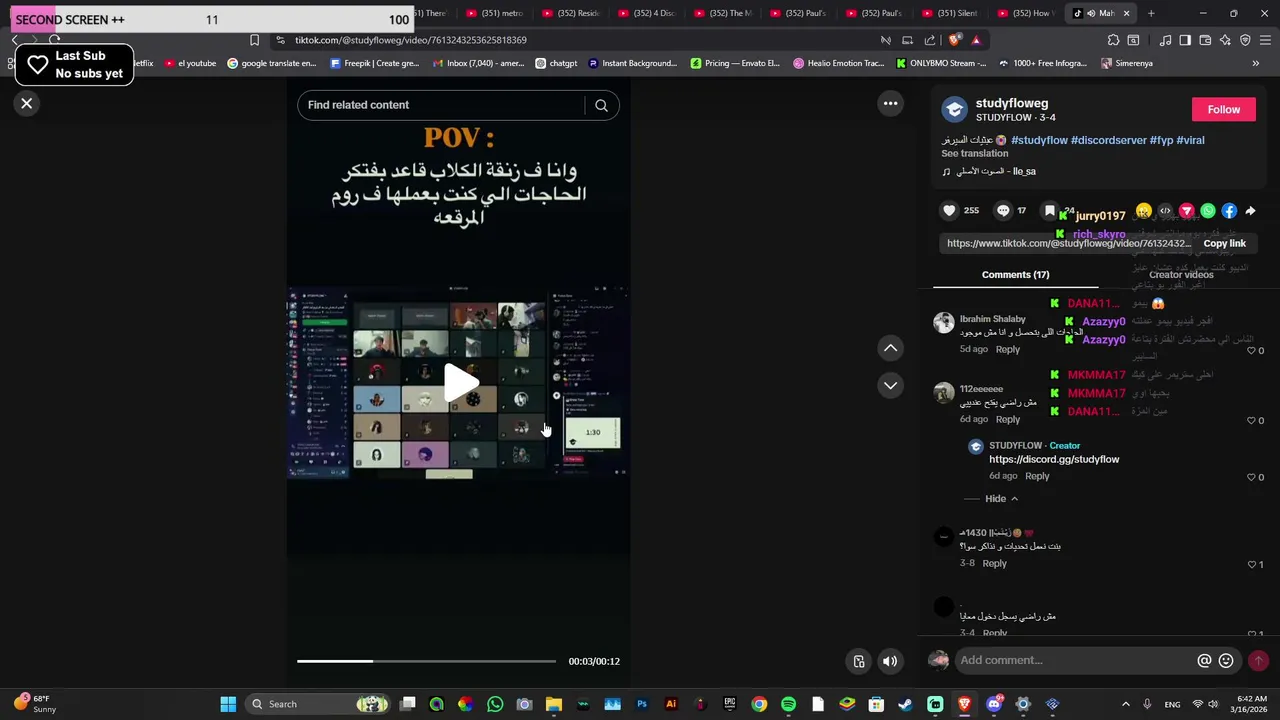Open browser extensions puzzle icon
1280x720 pixels.
click(x=1113, y=40)
